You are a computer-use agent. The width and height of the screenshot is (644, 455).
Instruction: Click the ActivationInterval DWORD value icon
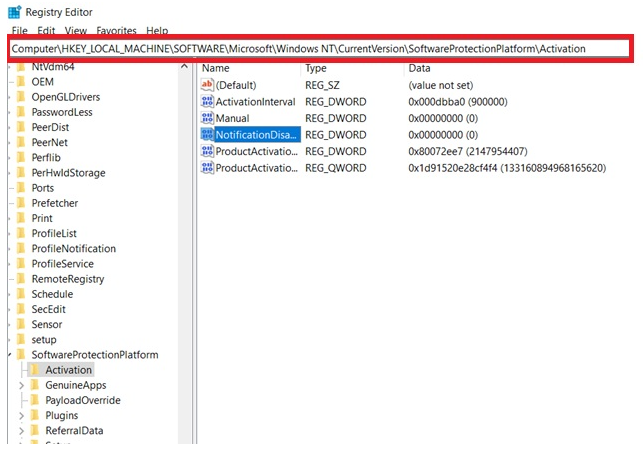coord(207,102)
